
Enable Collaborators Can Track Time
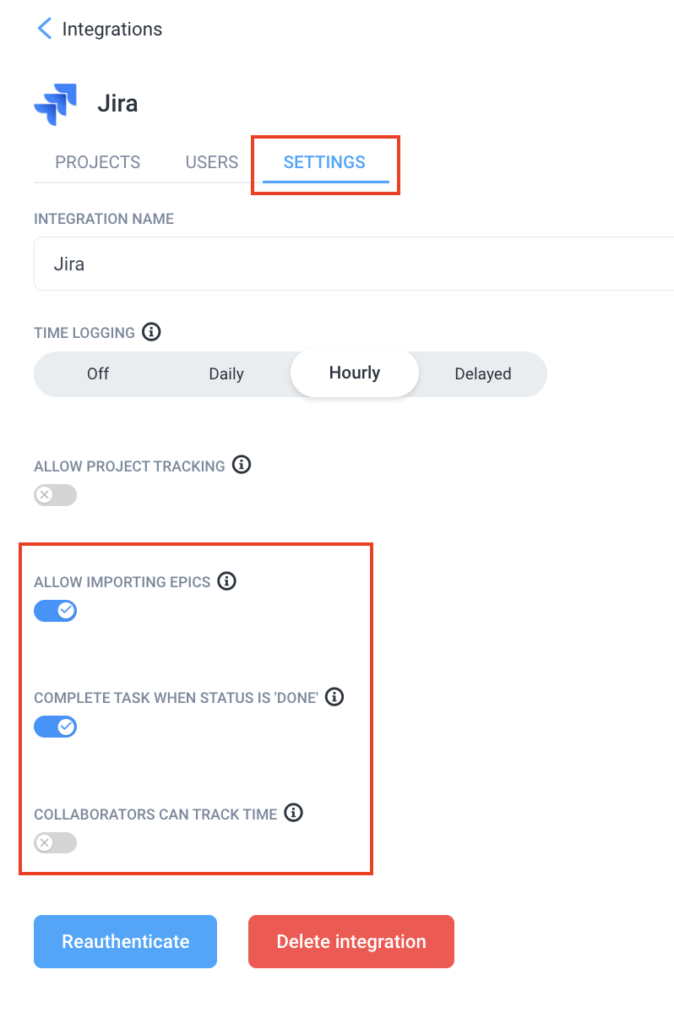(55, 843)
